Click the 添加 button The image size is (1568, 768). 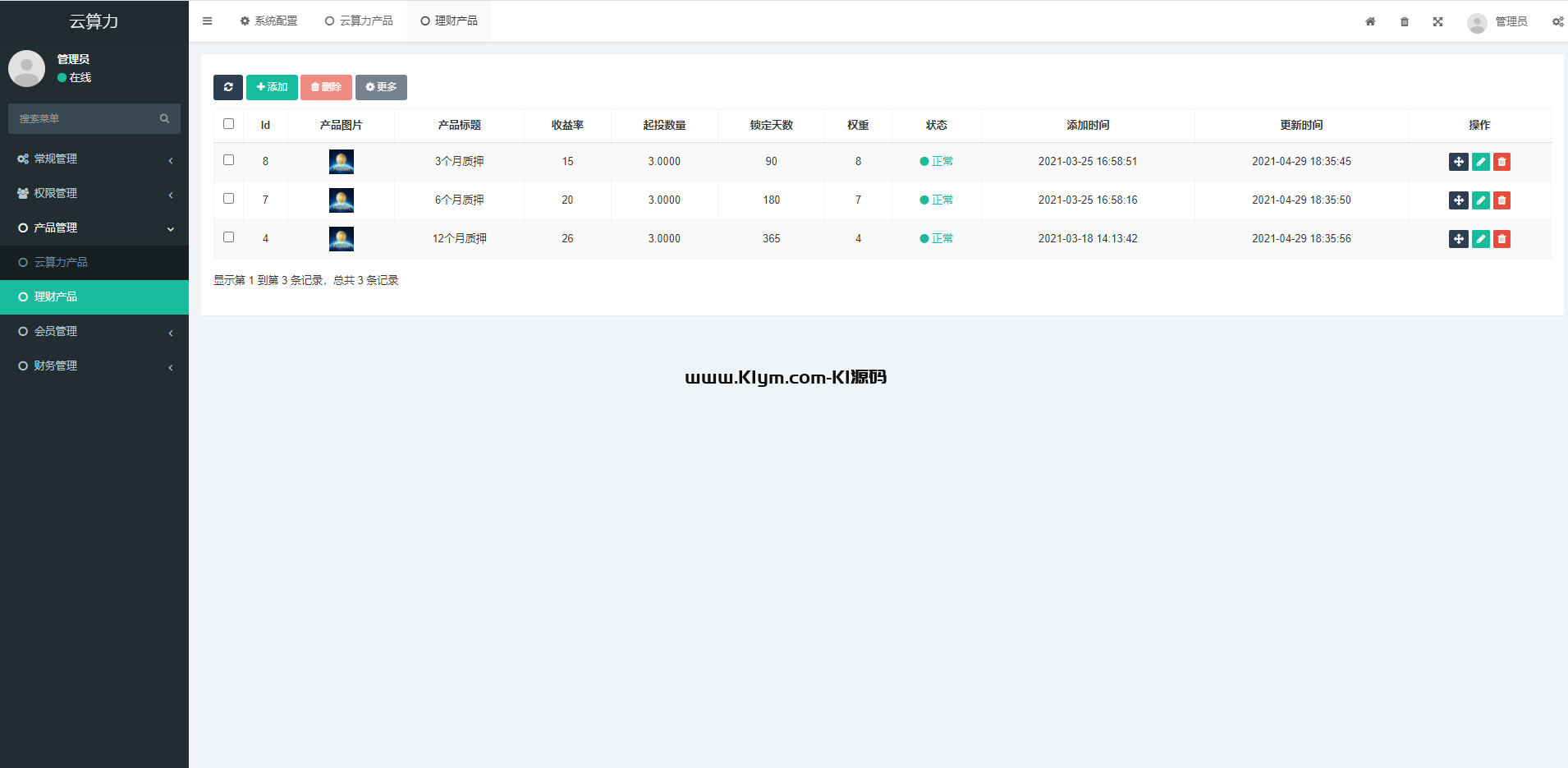click(272, 87)
